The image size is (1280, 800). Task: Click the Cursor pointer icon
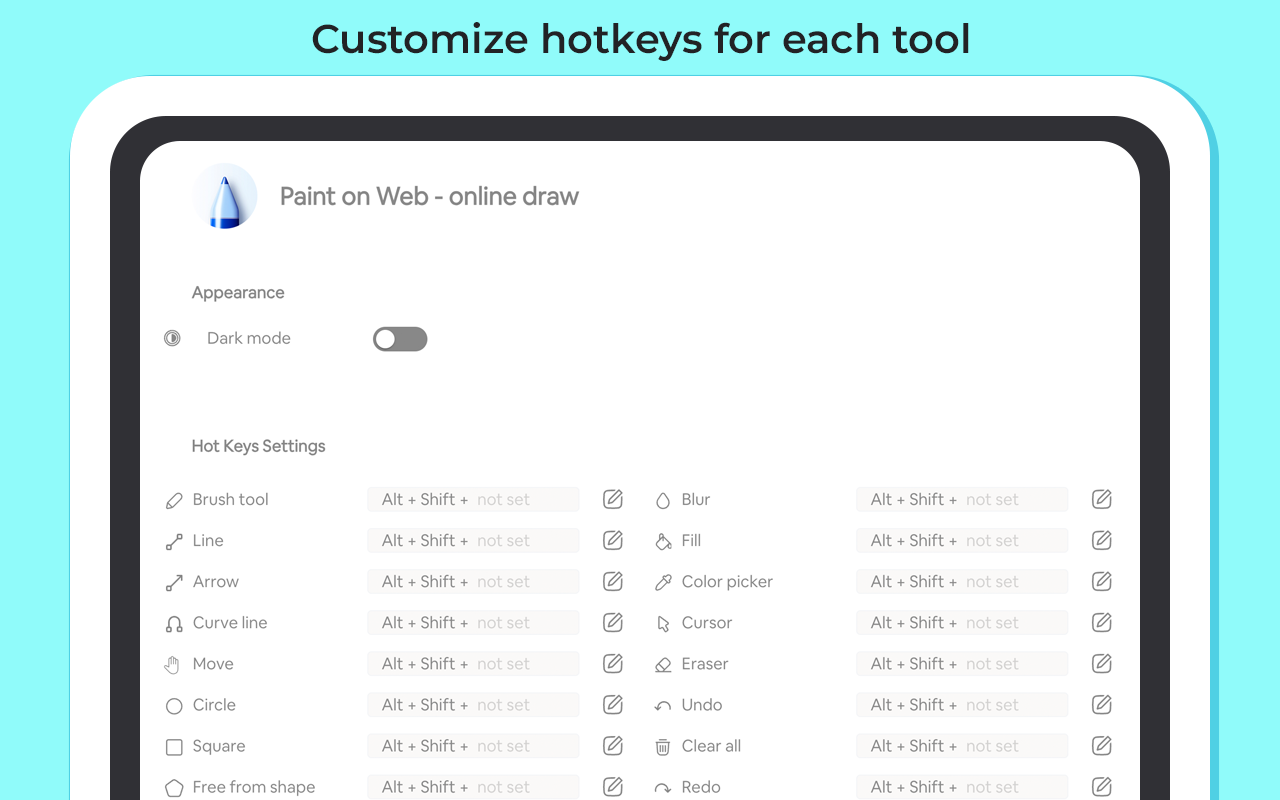663,623
